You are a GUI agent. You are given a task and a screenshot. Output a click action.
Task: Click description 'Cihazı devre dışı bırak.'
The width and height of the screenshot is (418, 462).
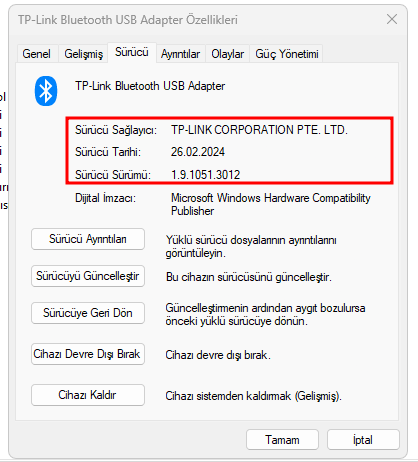point(218,355)
